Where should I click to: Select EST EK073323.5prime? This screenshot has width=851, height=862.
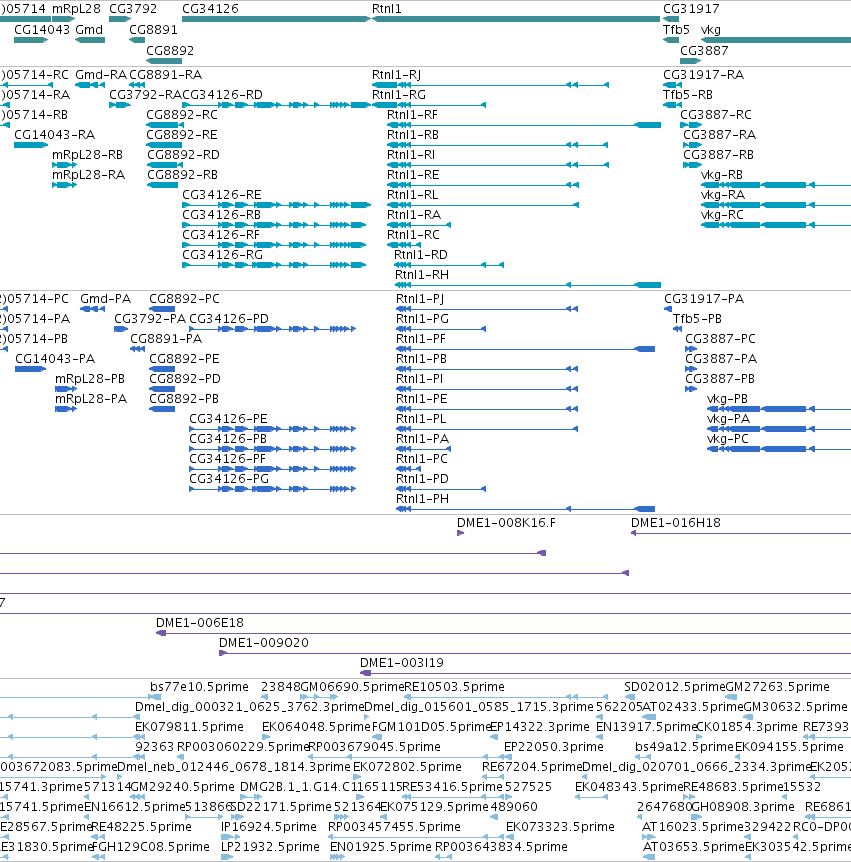click(x=560, y=827)
